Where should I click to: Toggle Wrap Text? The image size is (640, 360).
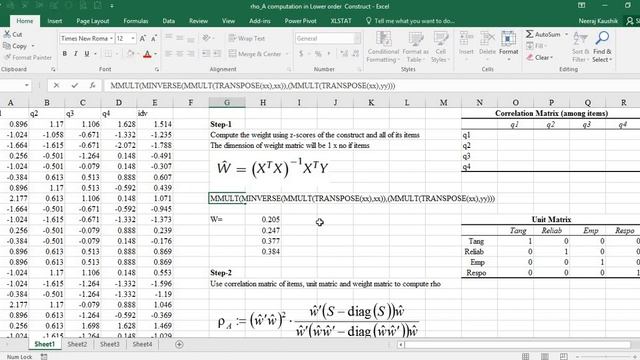[247, 38]
